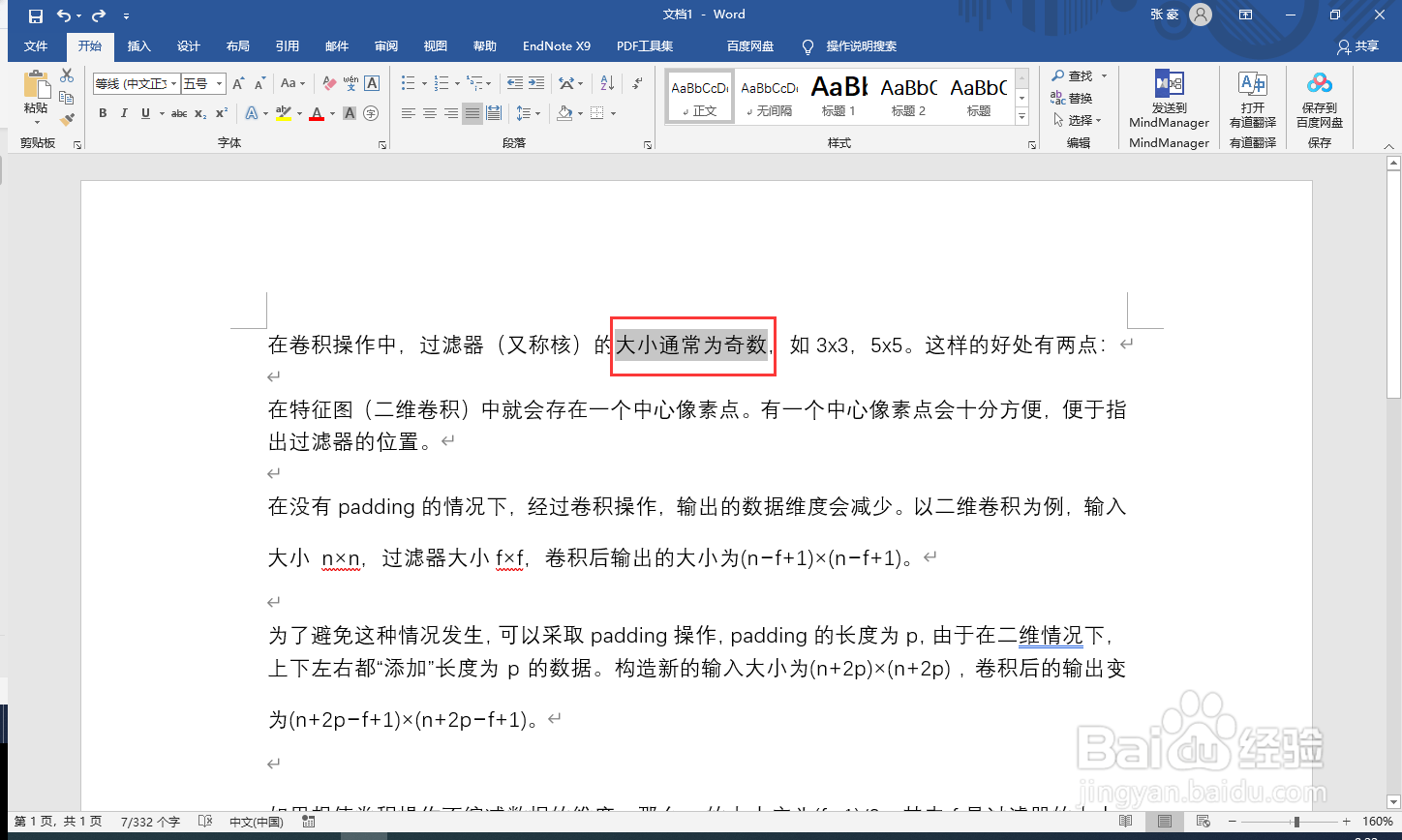Apply yellow text highlight color
This screenshot has width=1402, height=840.
[x=283, y=113]
